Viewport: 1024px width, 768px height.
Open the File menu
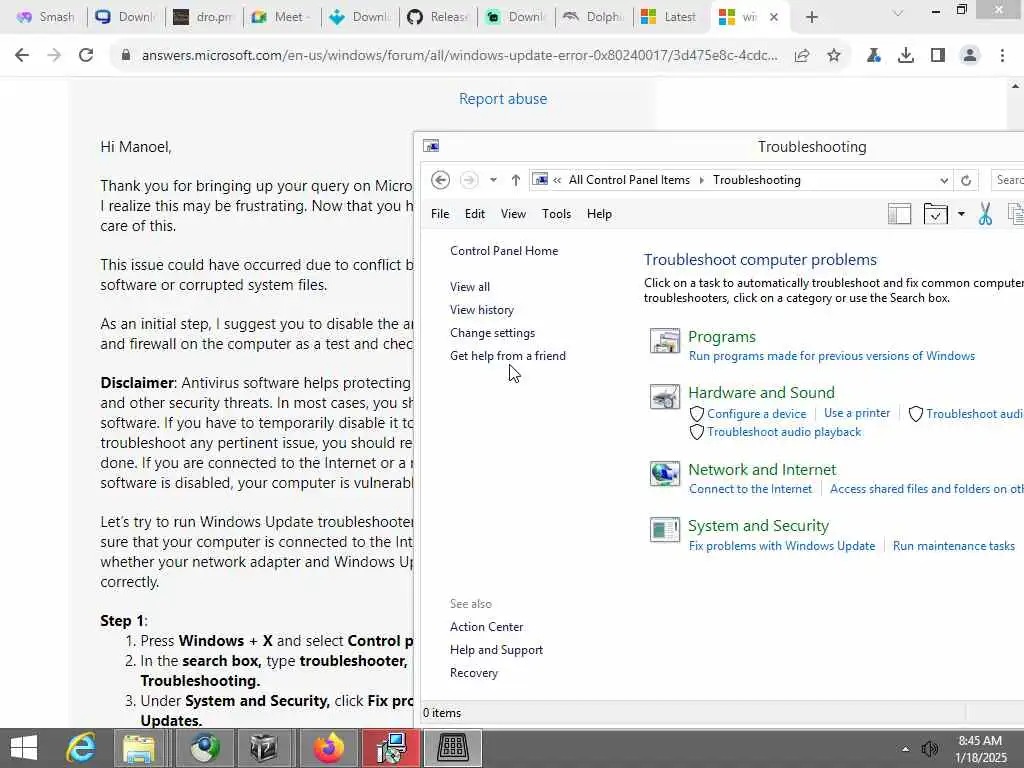[440, 214]
